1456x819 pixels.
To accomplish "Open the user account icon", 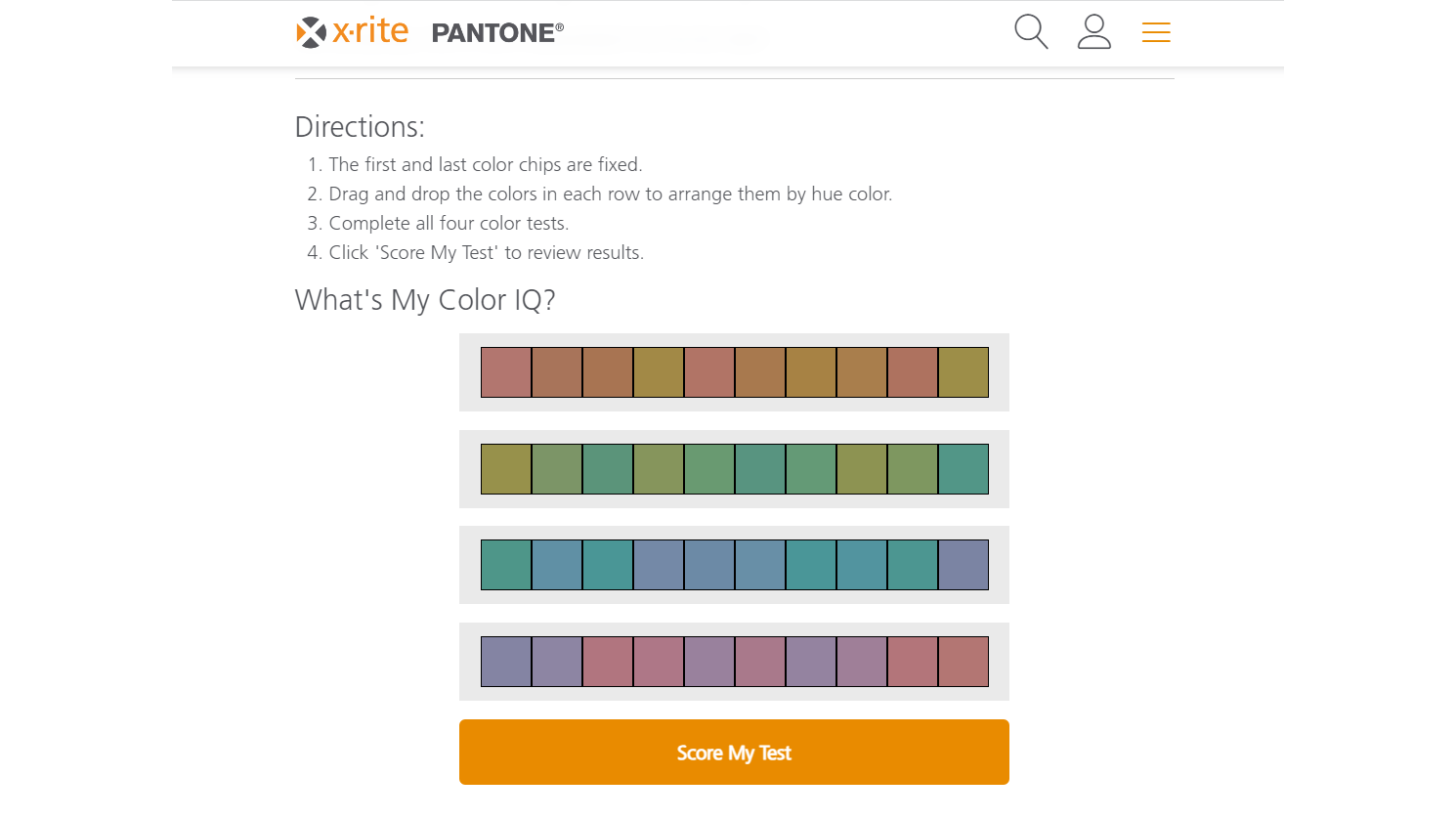I will 1093,32.
